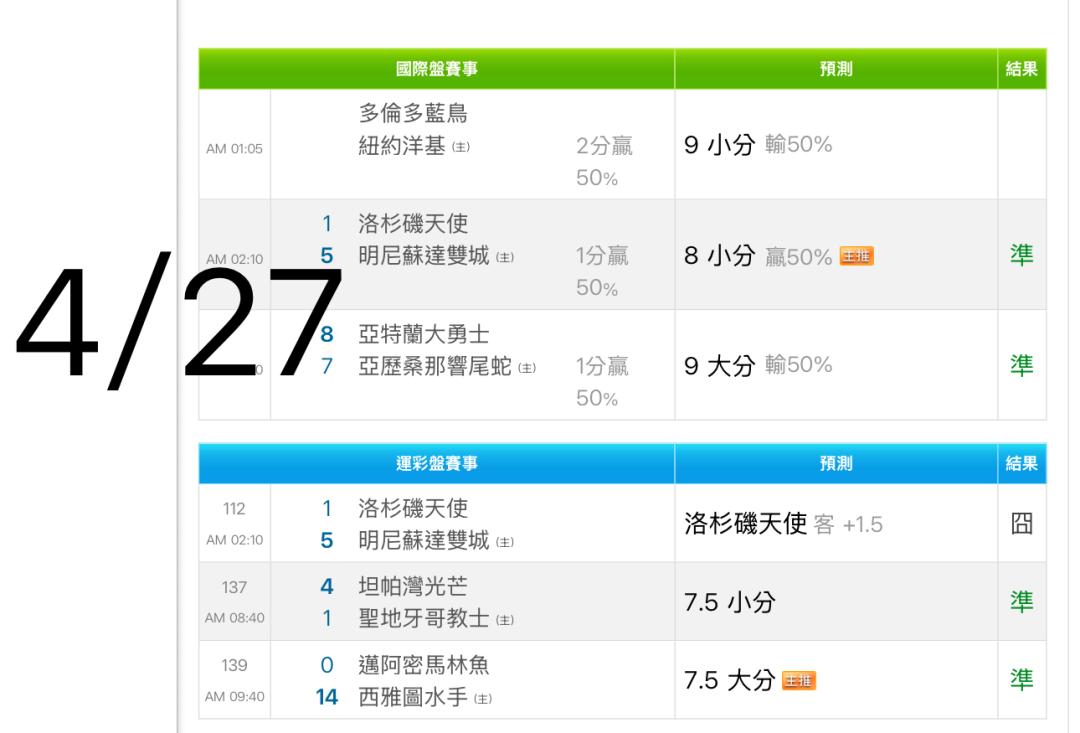Viewport: 1080px width, 733px height.
Task: Open the 亞特蘭大勇士 team link
Action: (x=423, y=335)
